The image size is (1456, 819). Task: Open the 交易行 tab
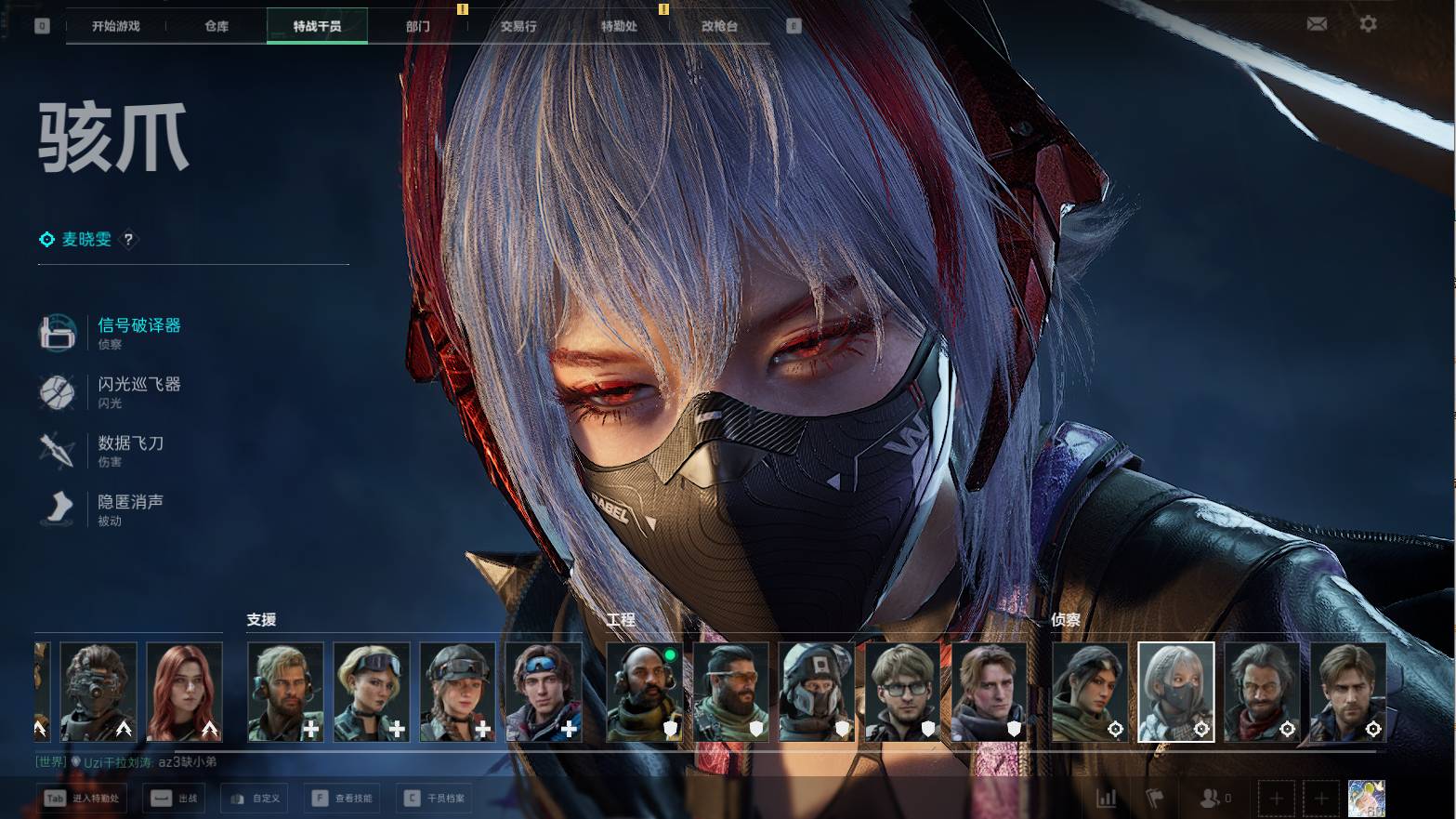pyautogui.click(x=518, y=26)
